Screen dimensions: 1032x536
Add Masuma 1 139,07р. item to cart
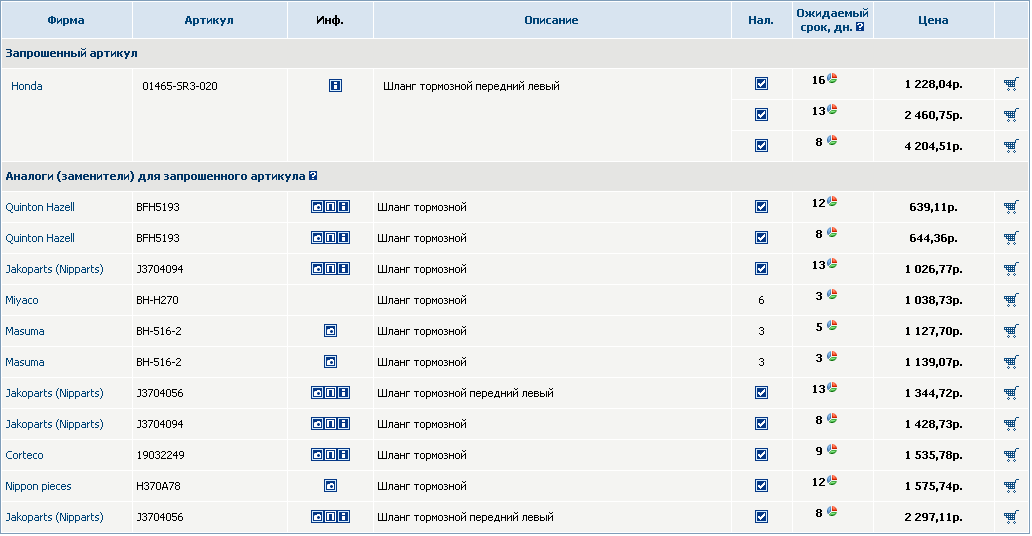point(1011,362)
